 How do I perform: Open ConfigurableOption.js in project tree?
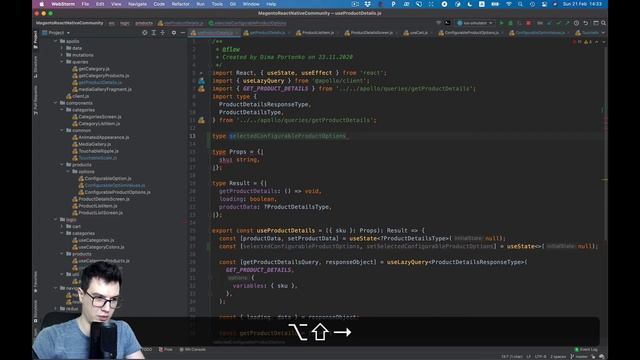[105, 179]
